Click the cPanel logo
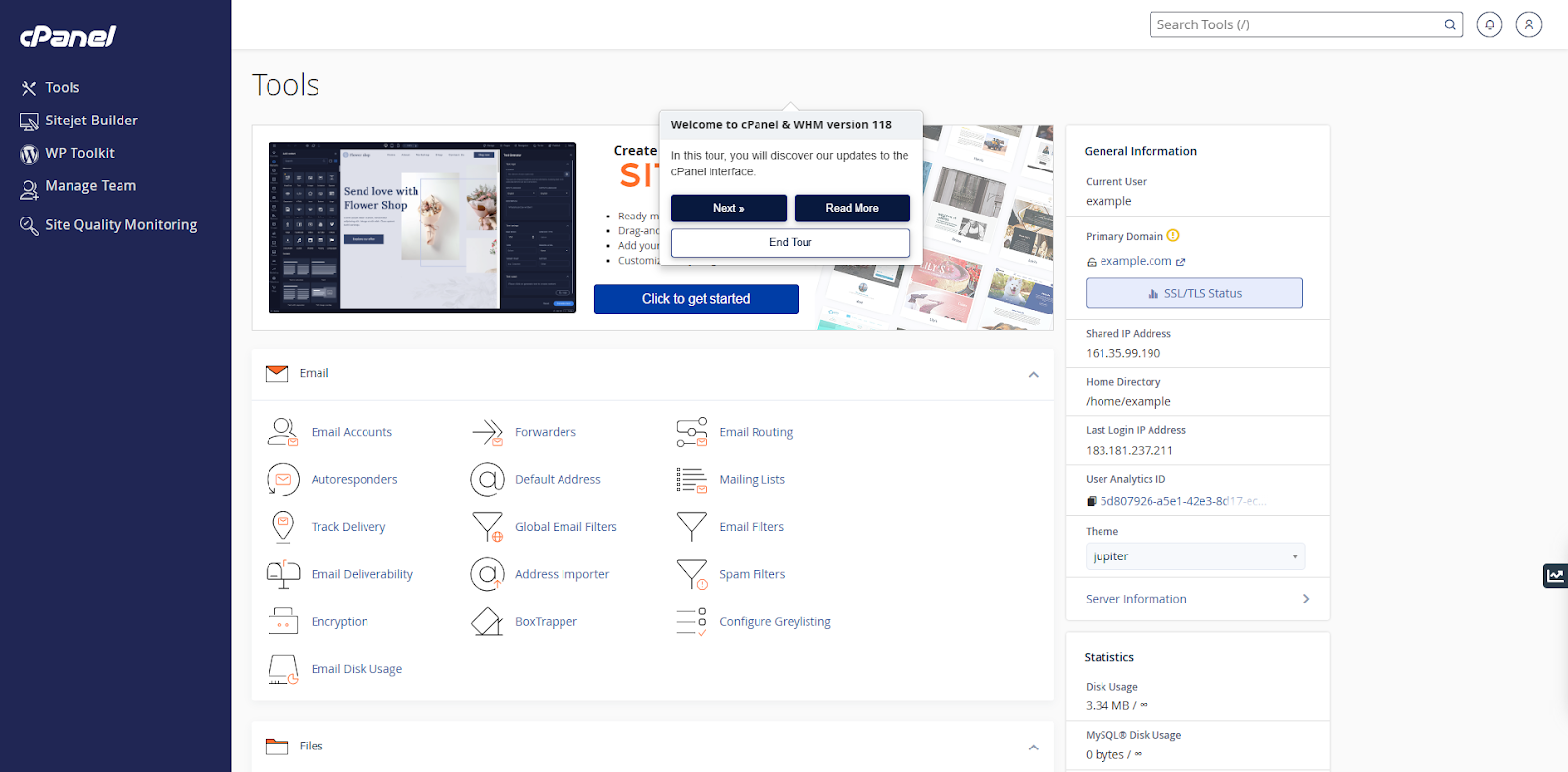The image size is (1568, 772). [68, 36]
